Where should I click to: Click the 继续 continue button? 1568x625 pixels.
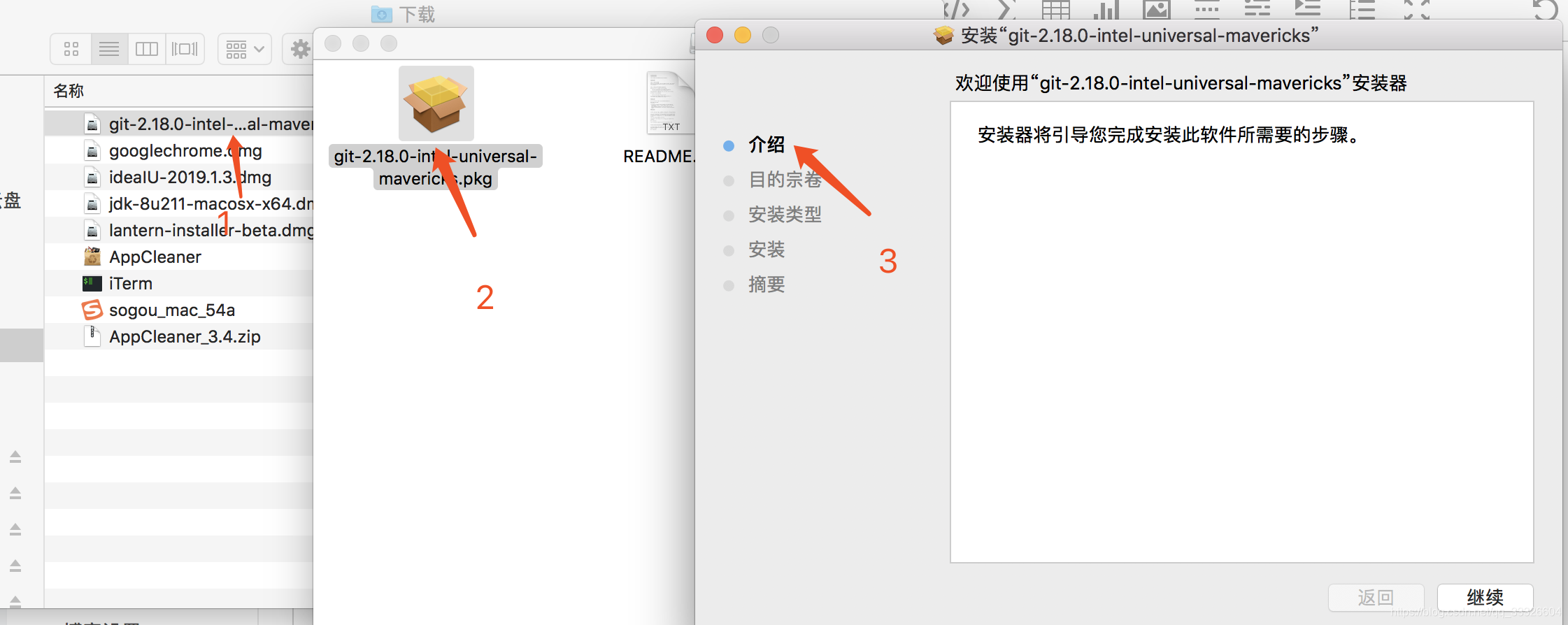pos(1485,598)
